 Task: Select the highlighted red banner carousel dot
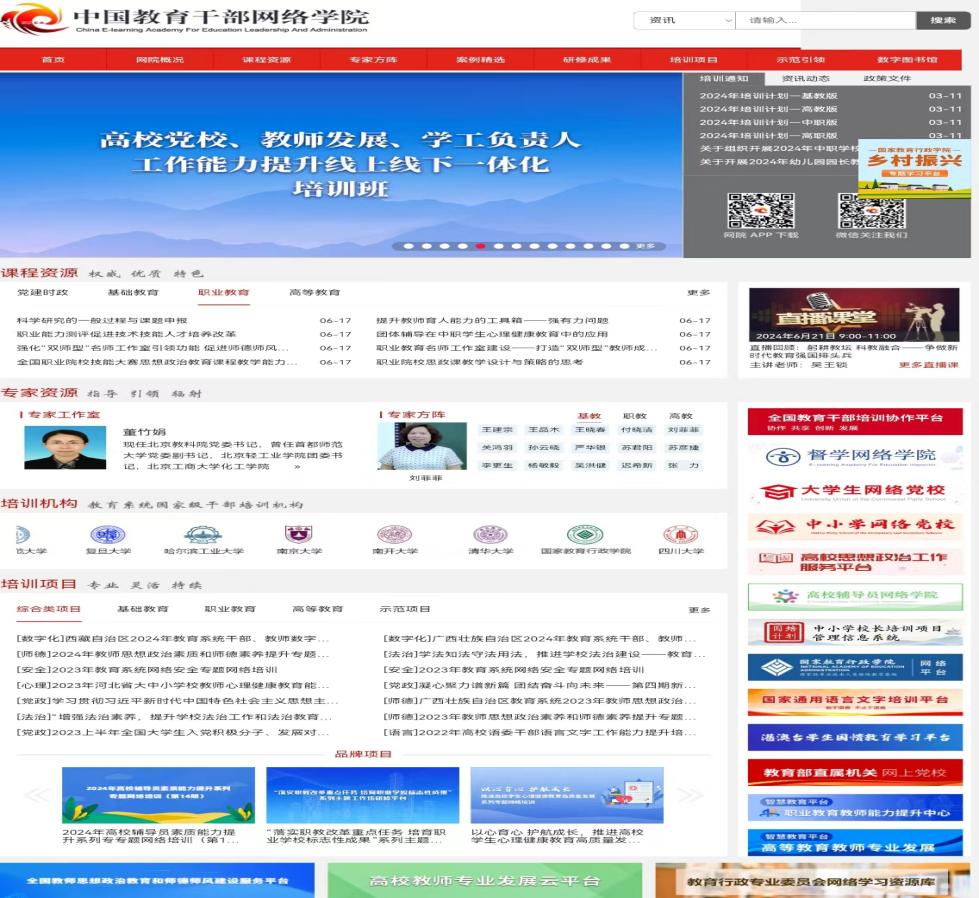pyautogui.click(x=481, y=246)
